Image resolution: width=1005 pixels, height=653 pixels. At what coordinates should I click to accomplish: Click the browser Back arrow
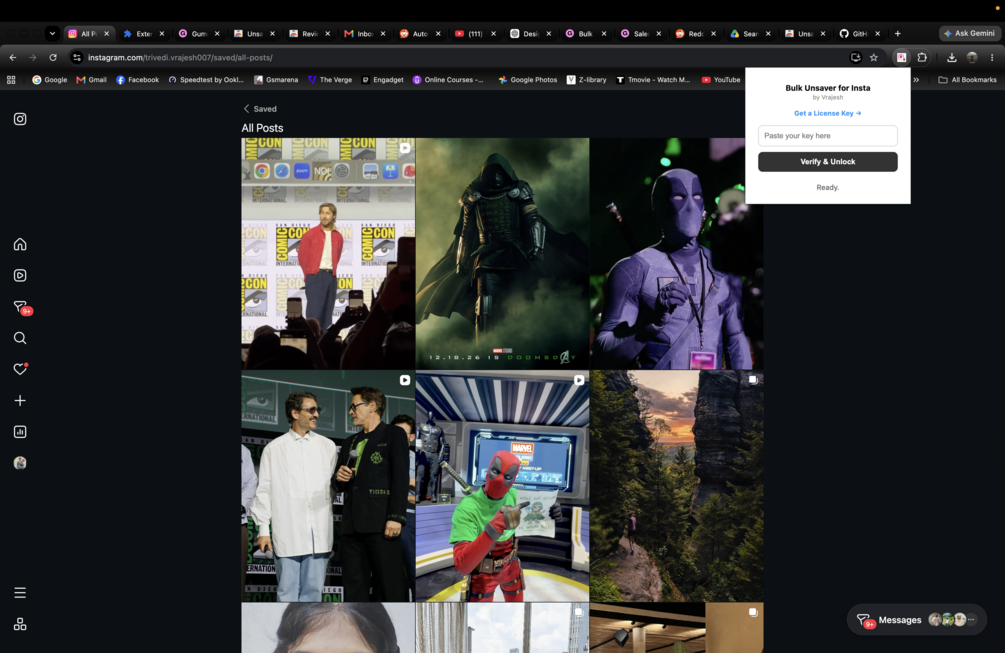tap(13, 58)
